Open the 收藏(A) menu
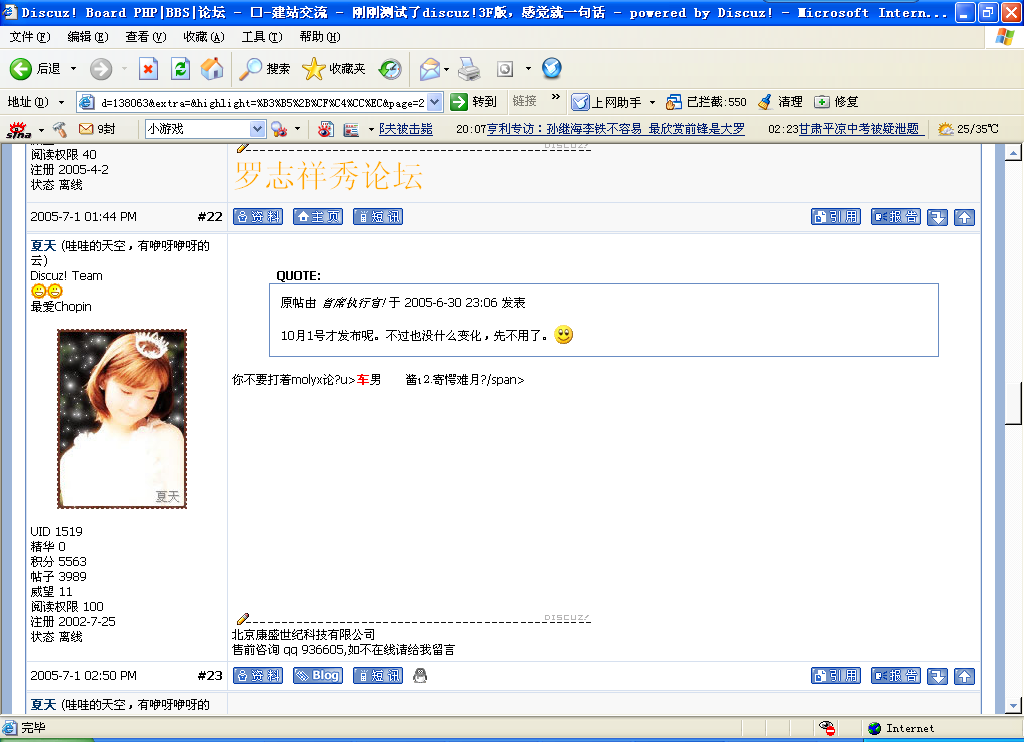This screenshot has height=742, width=1024. [x=204, y=37]
